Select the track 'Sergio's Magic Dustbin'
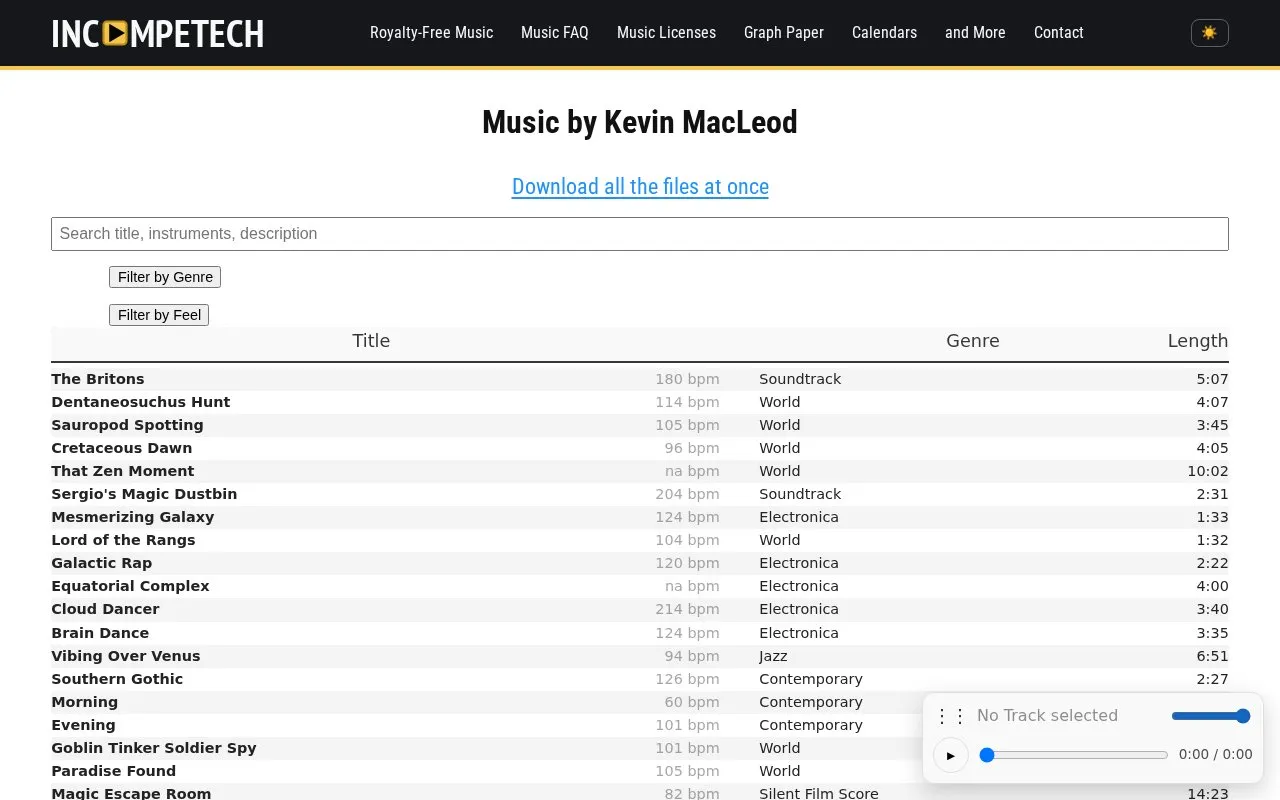This screenshot has height=800, width=1280. tap(144, 494)
